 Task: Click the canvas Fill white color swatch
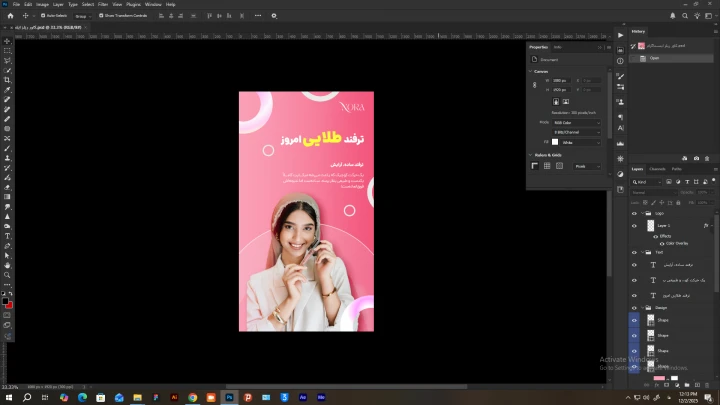point(556,142)
